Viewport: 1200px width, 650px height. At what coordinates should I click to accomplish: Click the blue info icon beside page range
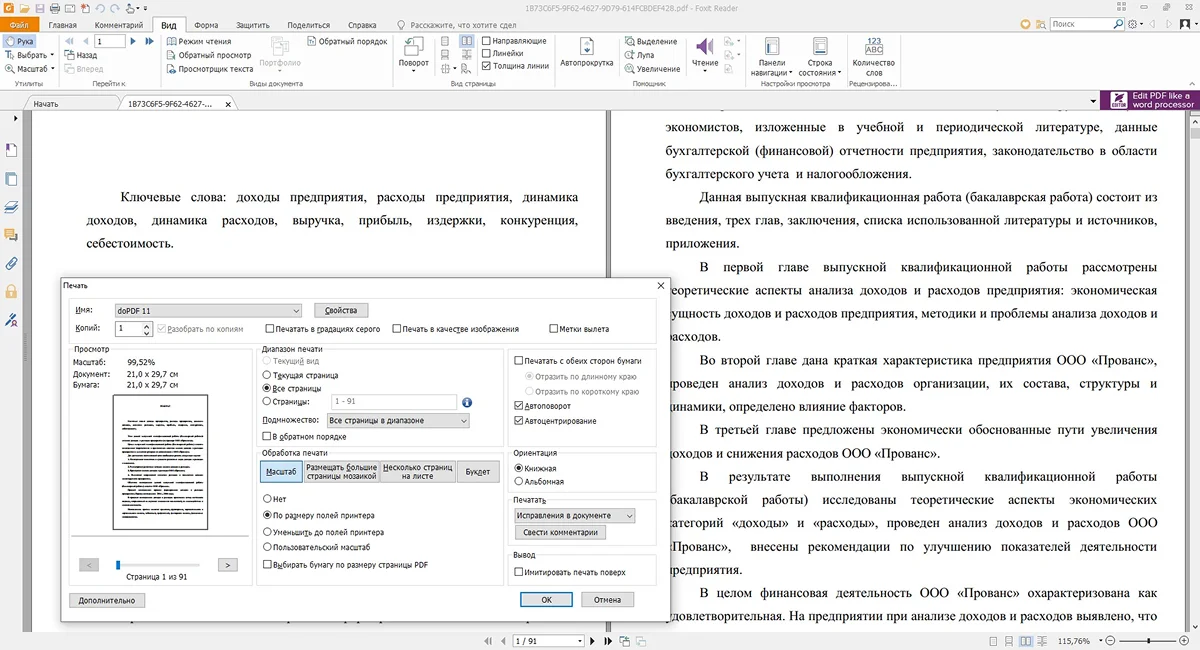[x=466, y=402]
